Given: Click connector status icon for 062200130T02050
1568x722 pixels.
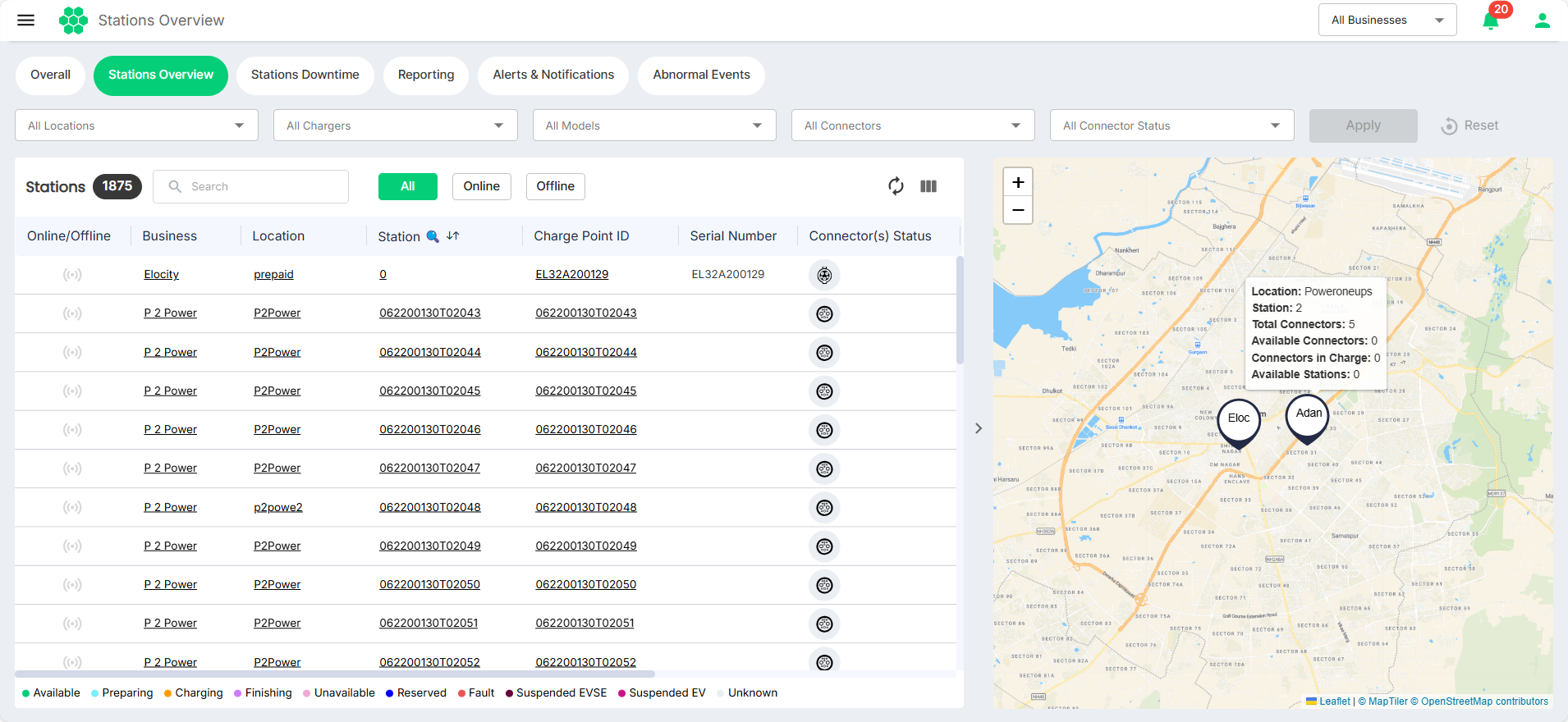Looking at the screenshot, I should coord(824,585).
